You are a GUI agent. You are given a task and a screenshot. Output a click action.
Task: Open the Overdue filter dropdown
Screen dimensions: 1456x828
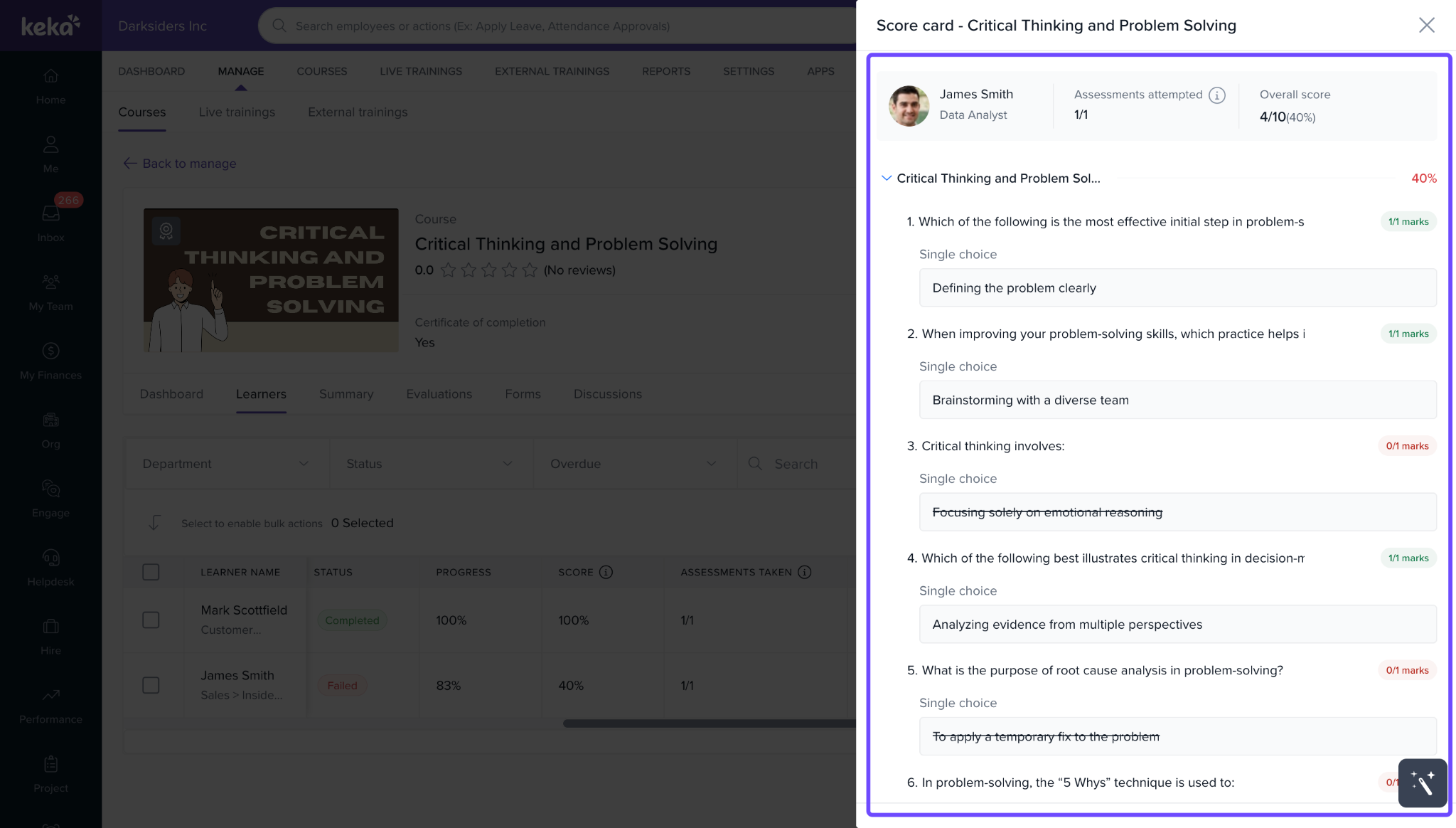[x=634, y=464]
